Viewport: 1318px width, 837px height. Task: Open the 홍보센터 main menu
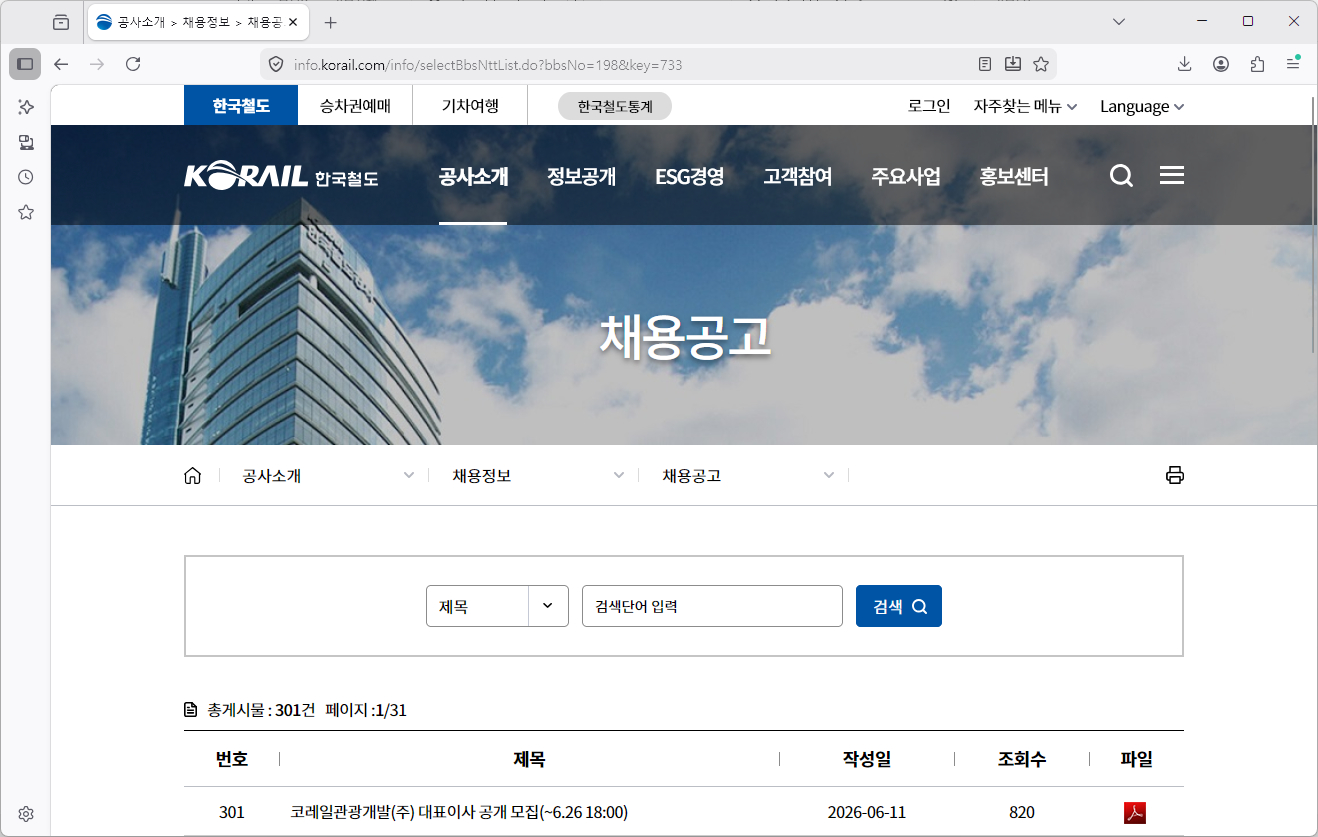point(1014,177)
